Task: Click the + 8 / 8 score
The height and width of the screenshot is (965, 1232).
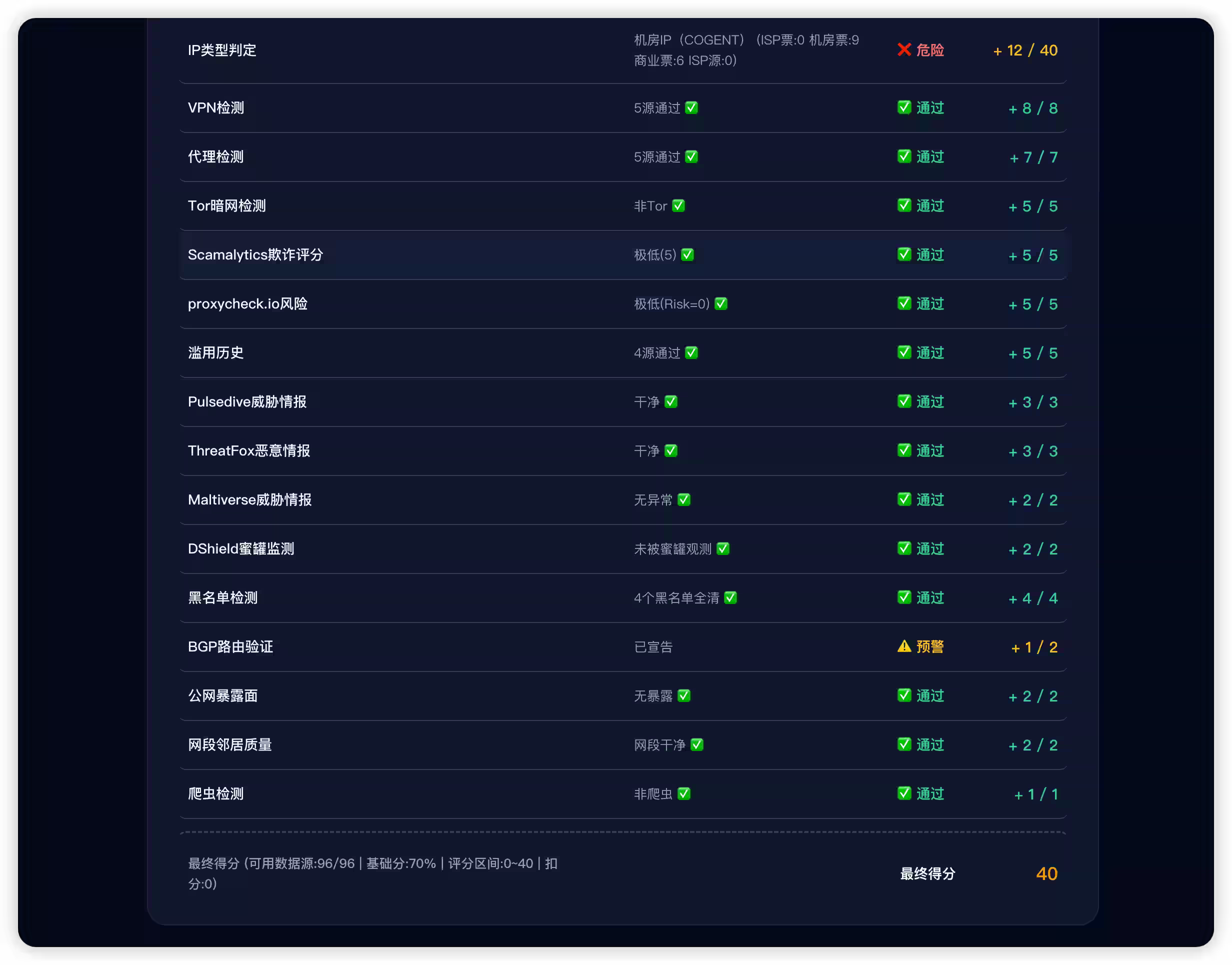Action: point(1032,108)
